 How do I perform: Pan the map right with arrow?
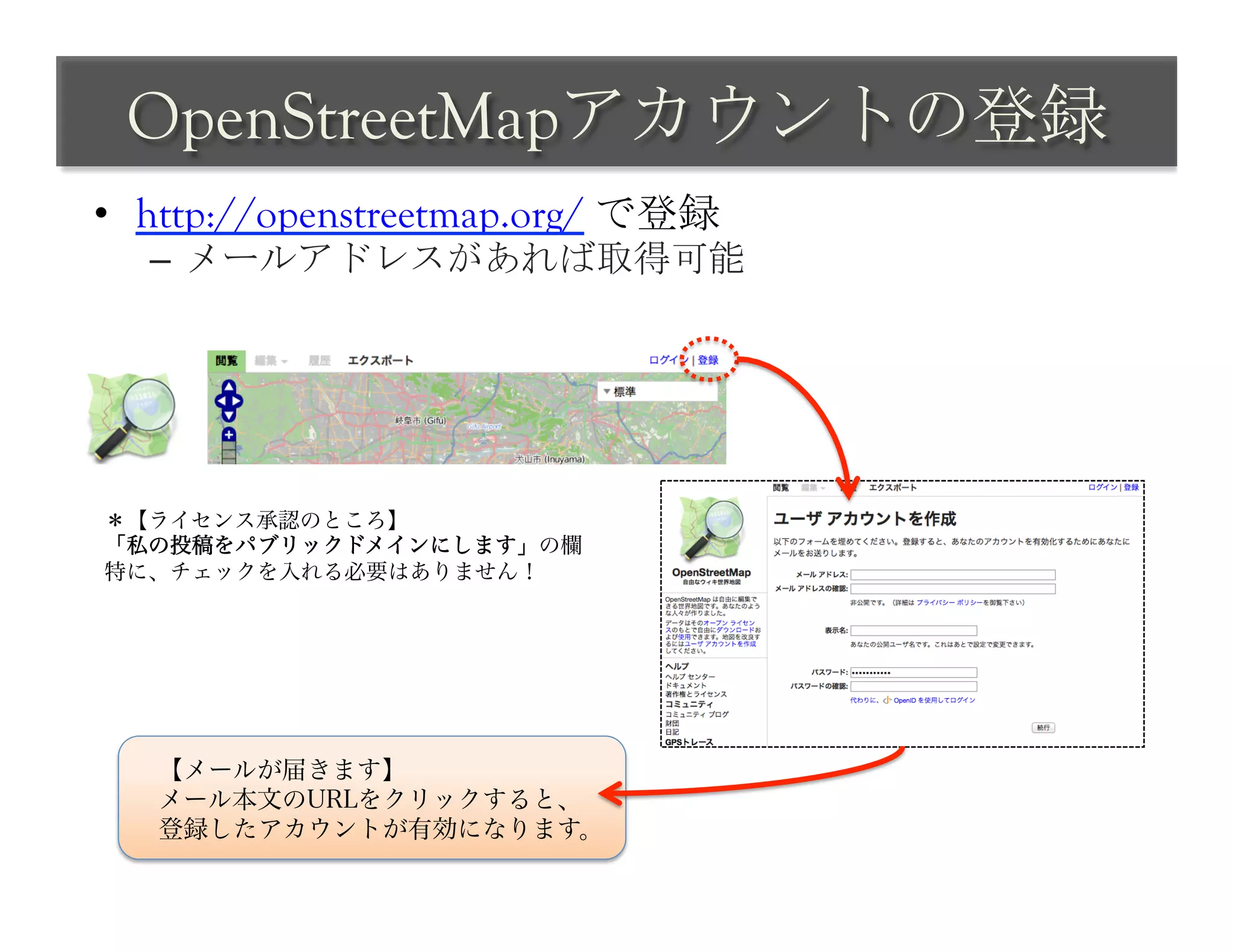point(237,401)
